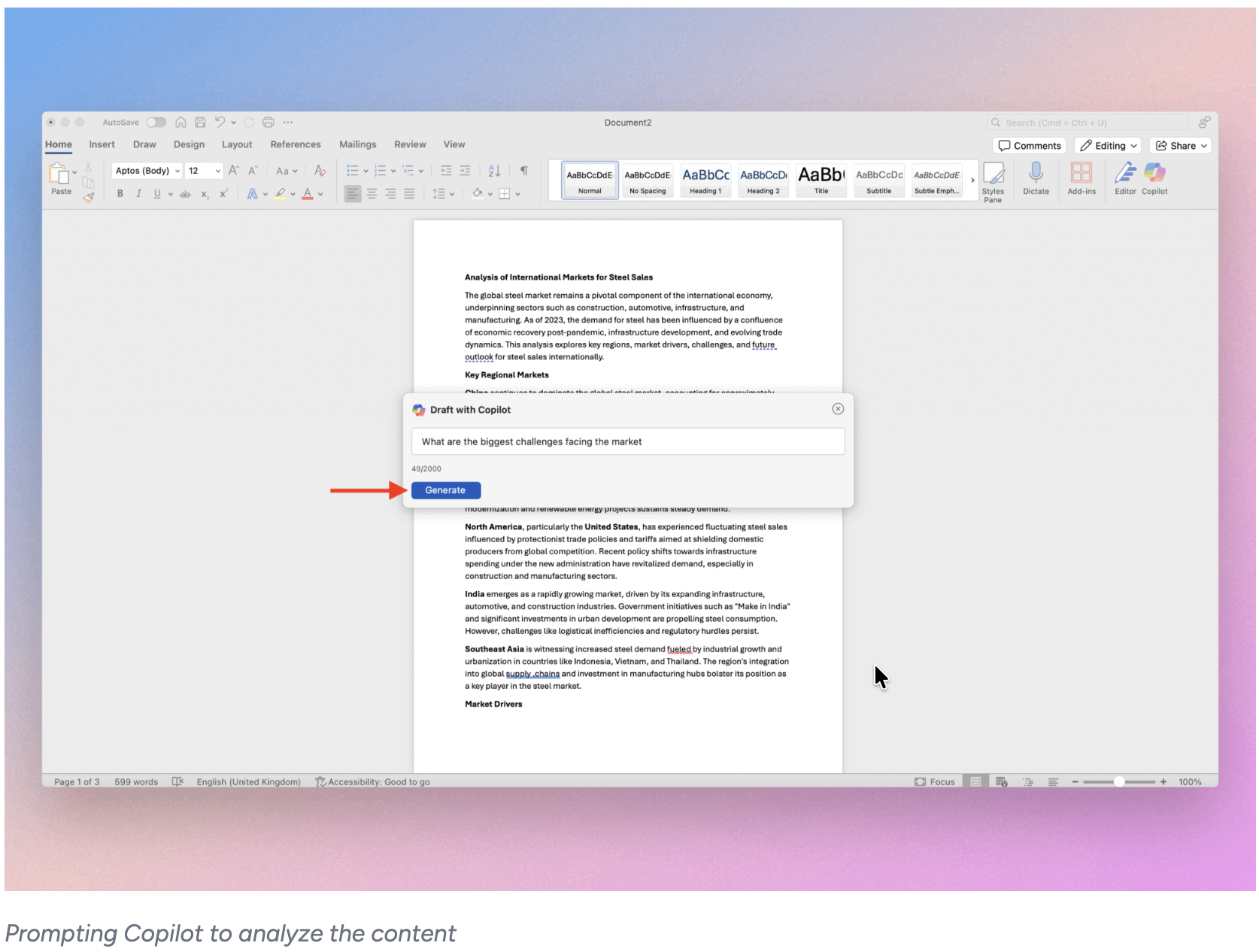Click the Generate button in Copilot dialog
Image resolution: width=1259 pixels, height=952 pixels.
click(x=445, y=490)
